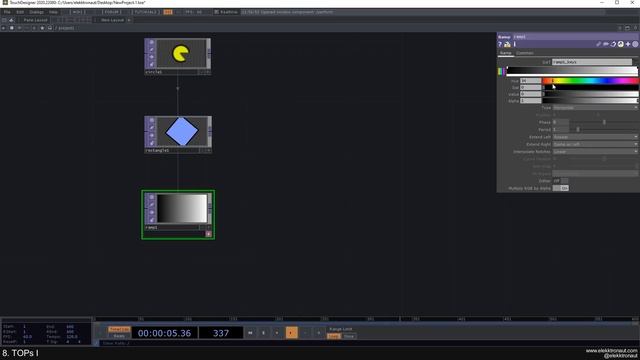Open Wiki link button
Image resolution: width=640 pixels, height=360 pixels.
[x=77, y=12]
